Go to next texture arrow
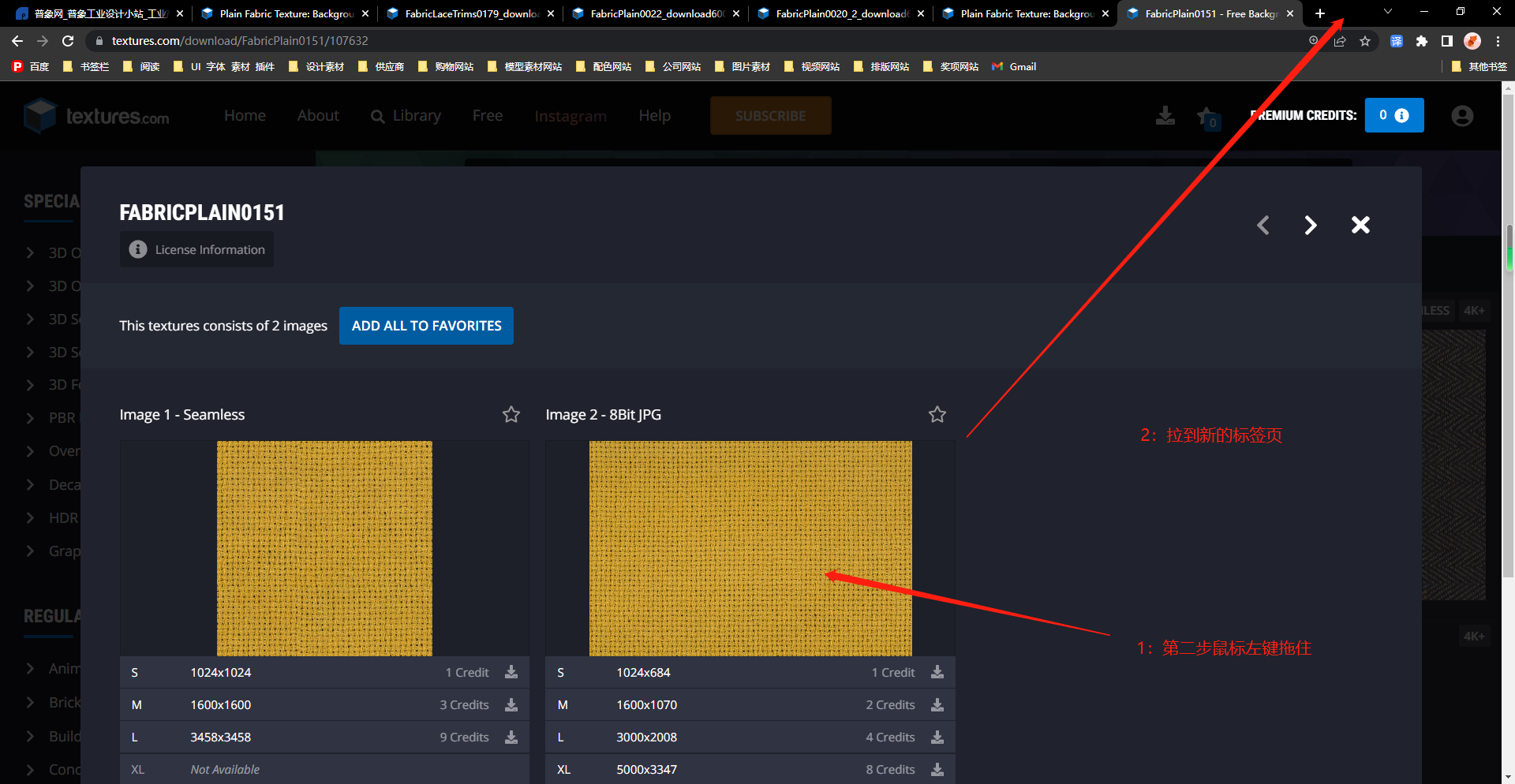This screenshot has height=784, width=1515. [x=1311, y=226]
